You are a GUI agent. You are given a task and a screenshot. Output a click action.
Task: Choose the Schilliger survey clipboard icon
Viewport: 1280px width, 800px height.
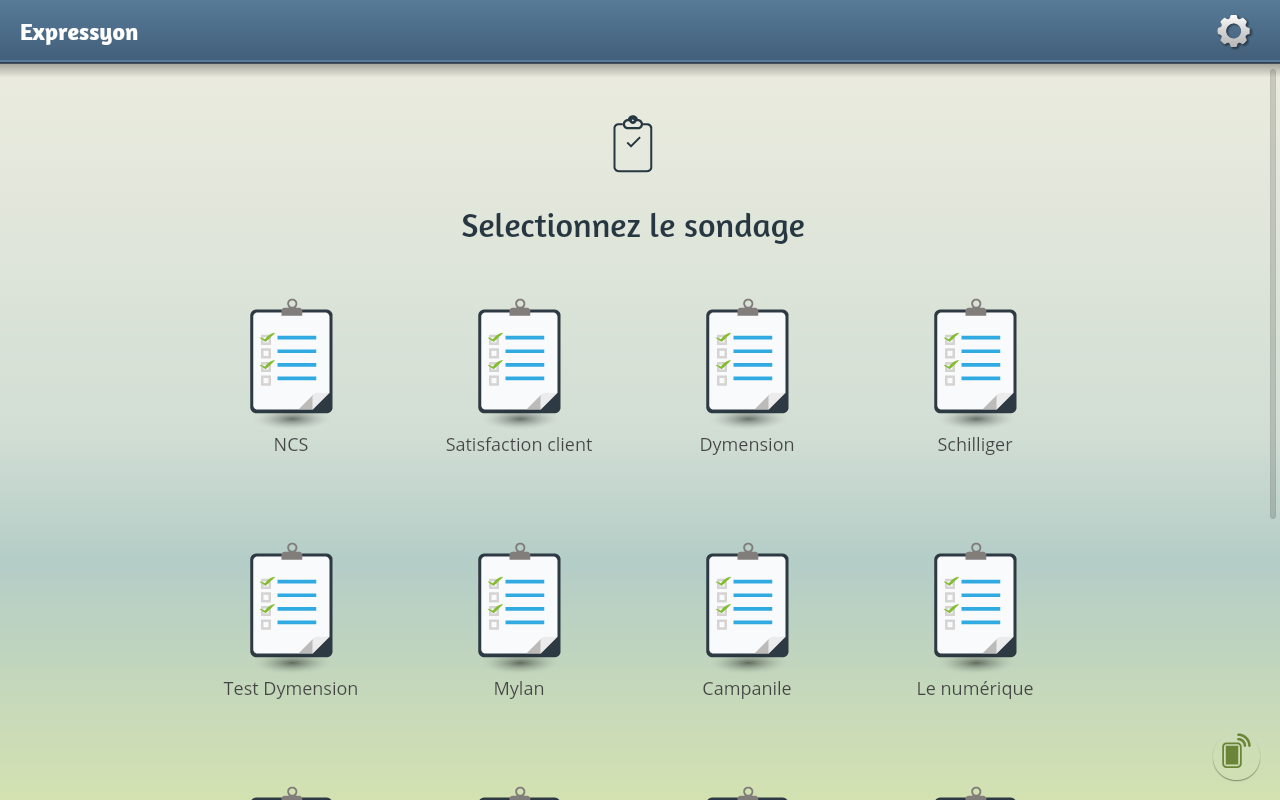click(975, 361)
